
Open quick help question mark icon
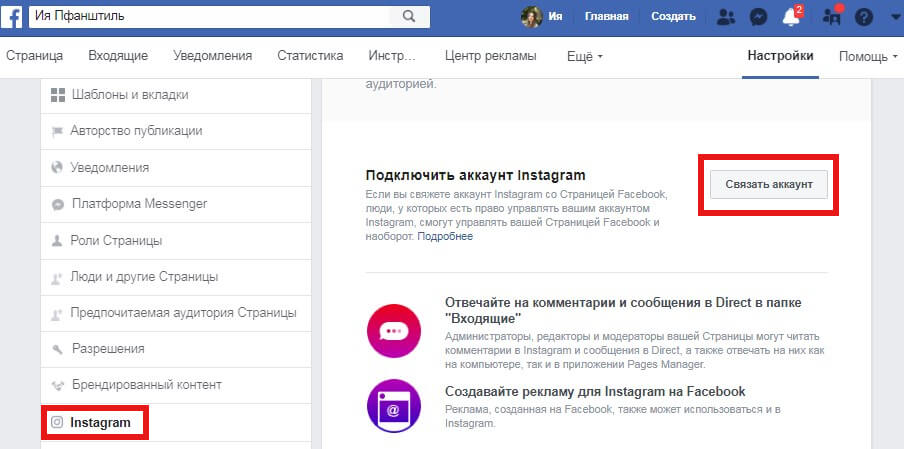pyautogui.click(x=864, y=17)
